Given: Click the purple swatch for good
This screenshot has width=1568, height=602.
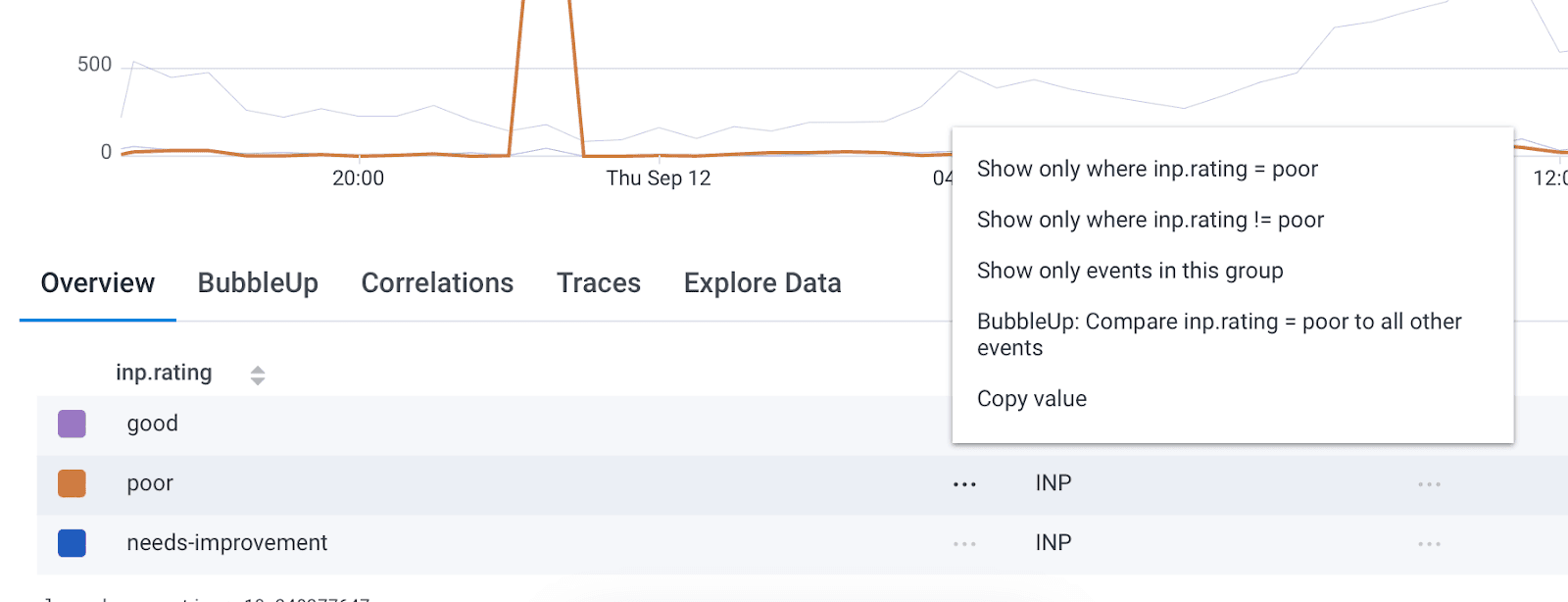Looking at the screenshot, I should (x=72, y=424).
